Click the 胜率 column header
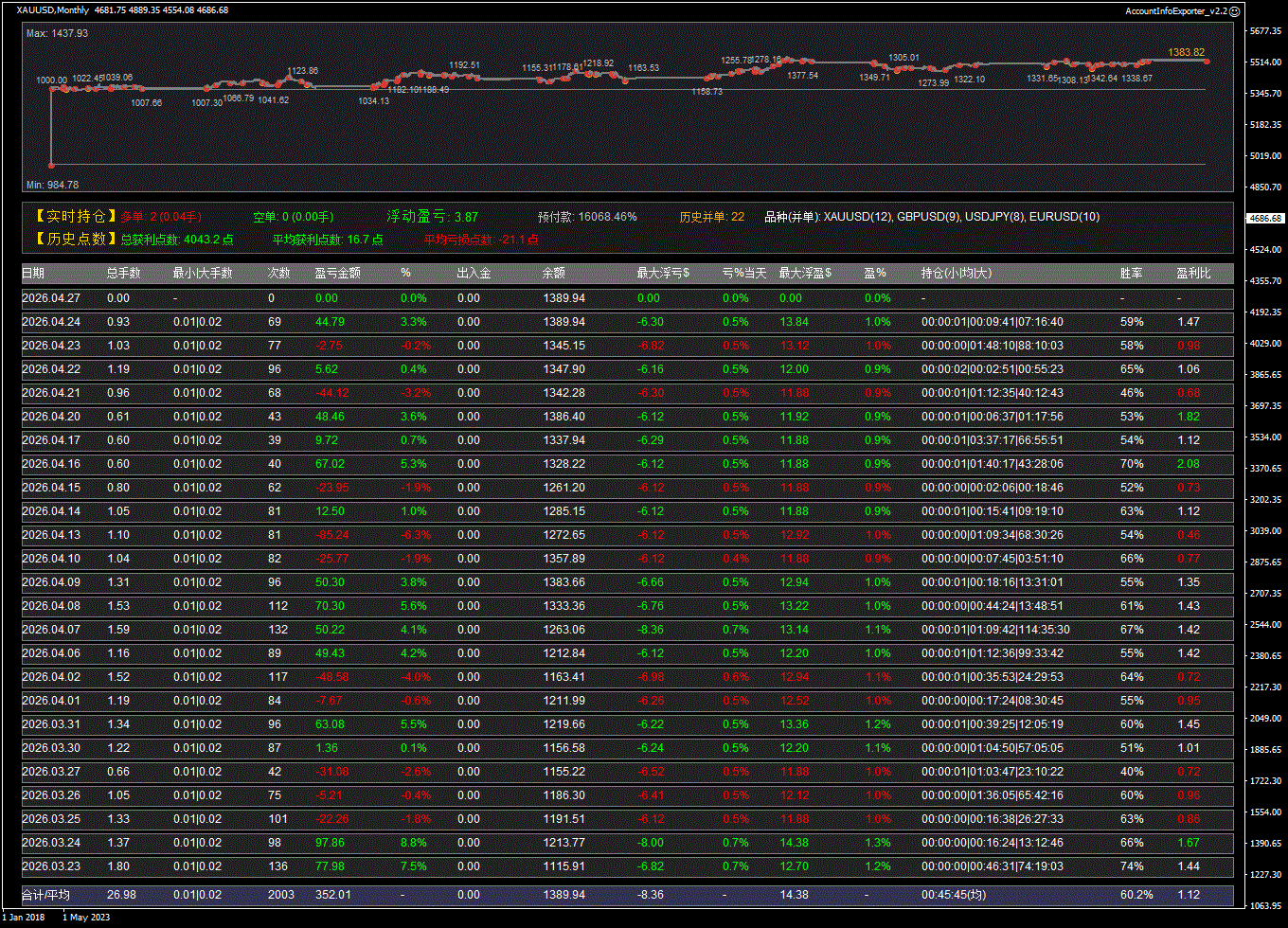Viewport: 1288px width, 928px height. [x=1131, y=274]
